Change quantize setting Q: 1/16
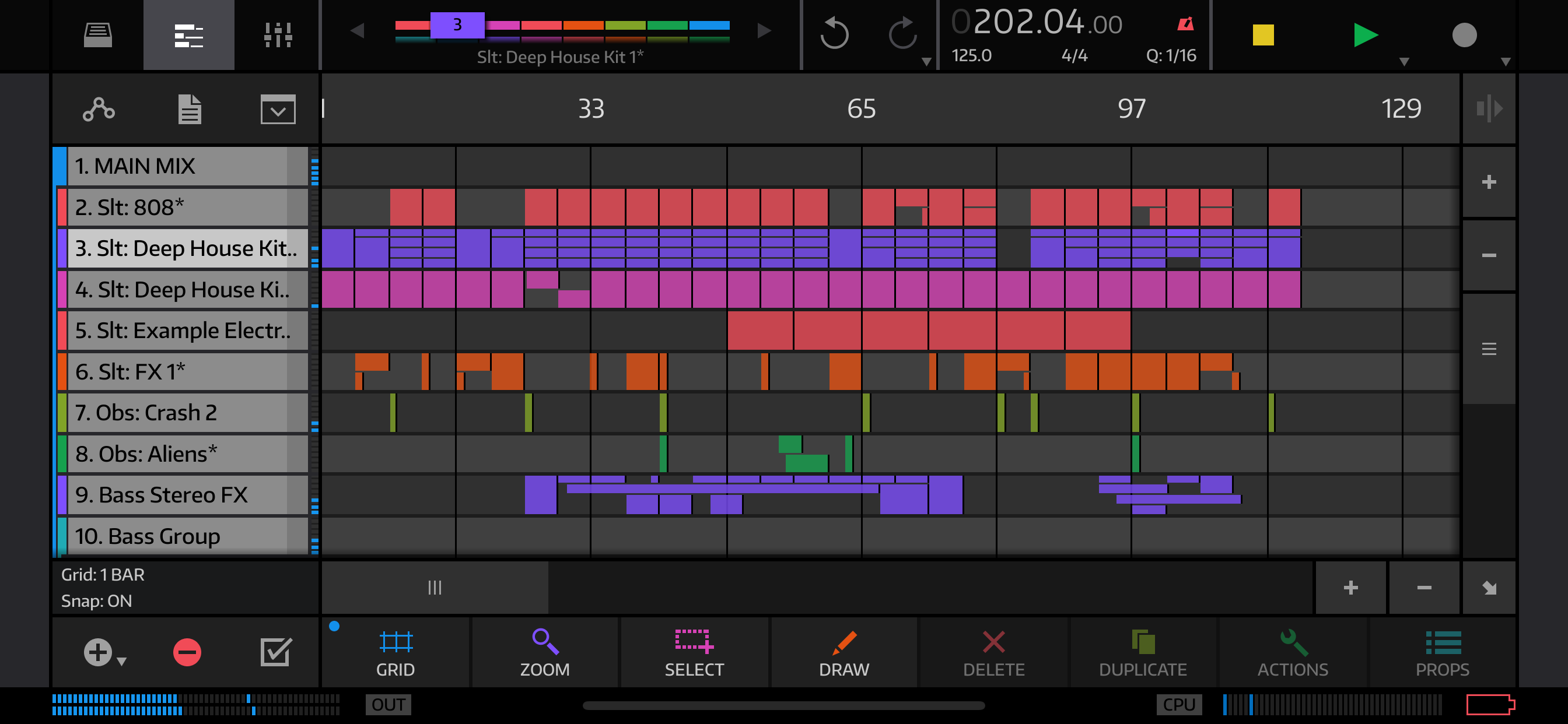1568x724 pixels. coord(1171,55)
